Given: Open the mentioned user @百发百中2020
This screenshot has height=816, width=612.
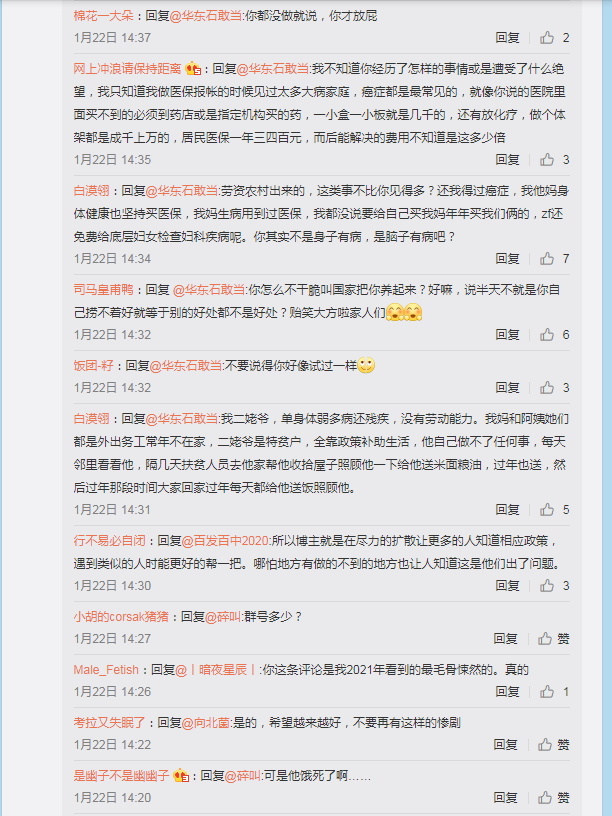Looking at the screenshot, I should 225,541.
